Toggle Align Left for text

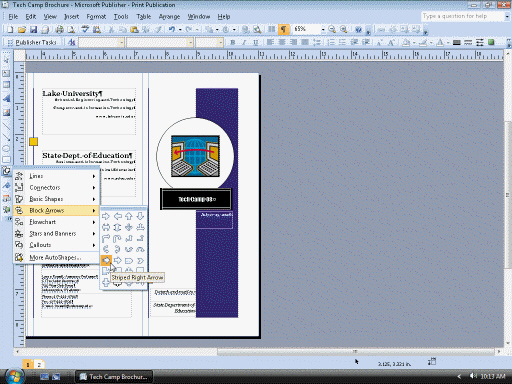tap(270, 42)
